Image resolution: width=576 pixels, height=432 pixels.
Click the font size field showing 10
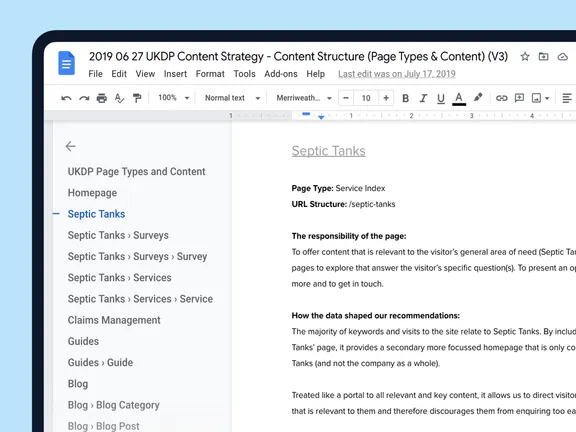click(x=366, y=98)
